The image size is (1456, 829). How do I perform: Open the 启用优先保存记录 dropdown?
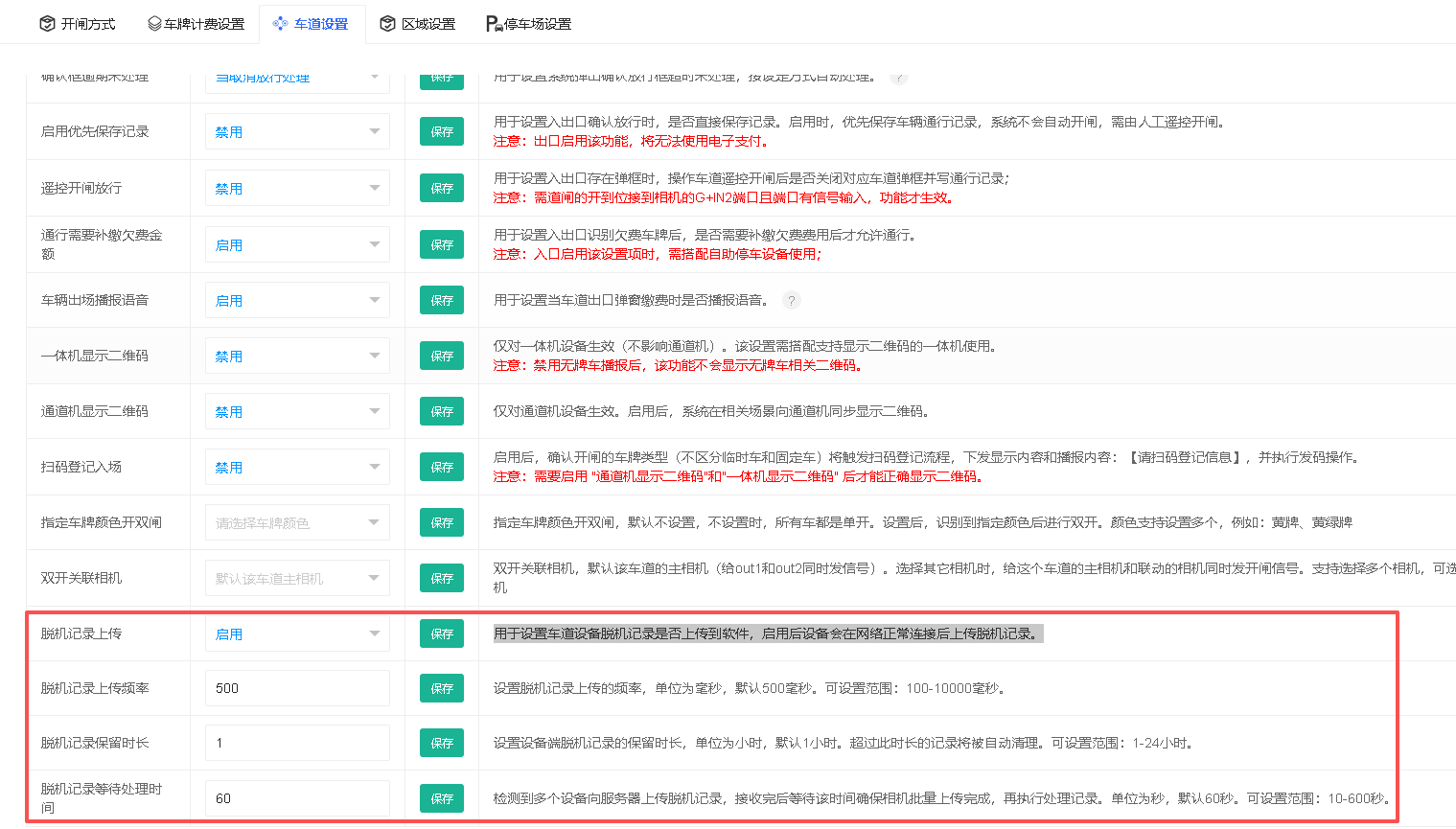tap(297, 132)
